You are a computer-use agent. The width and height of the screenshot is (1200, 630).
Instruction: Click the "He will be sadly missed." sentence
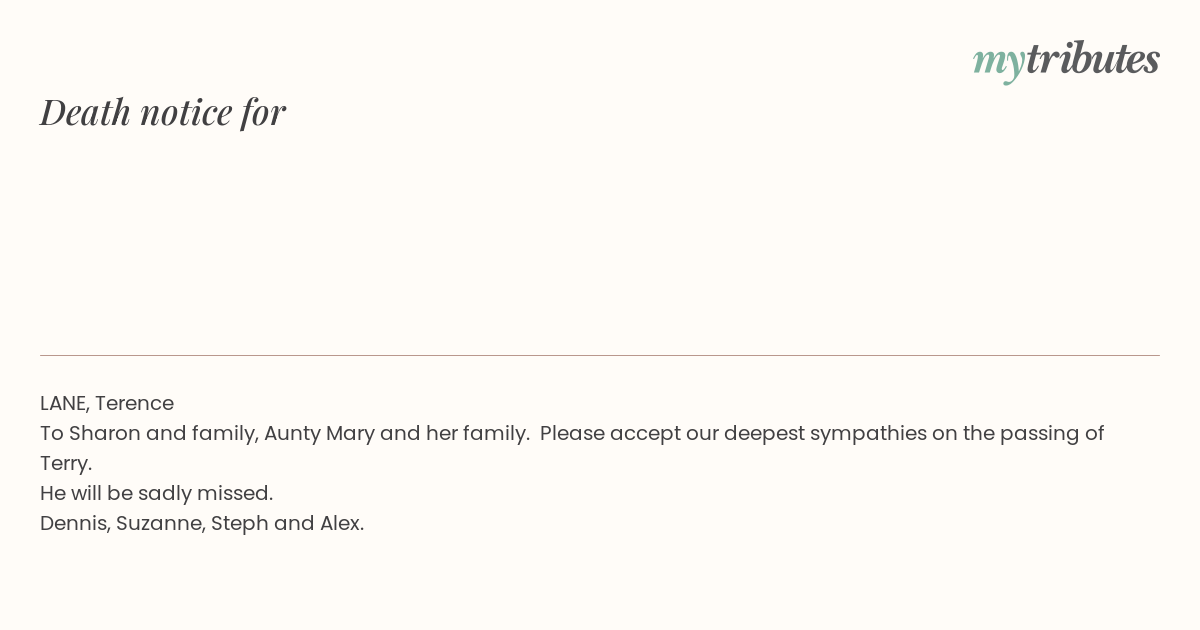tap(156, 493)
